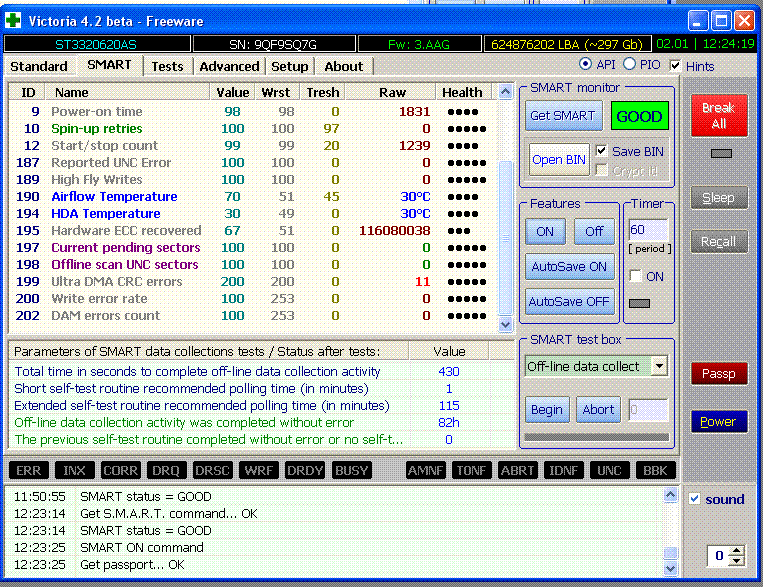
Task: Click the CORR status indicator
Action: pos(121,471)
